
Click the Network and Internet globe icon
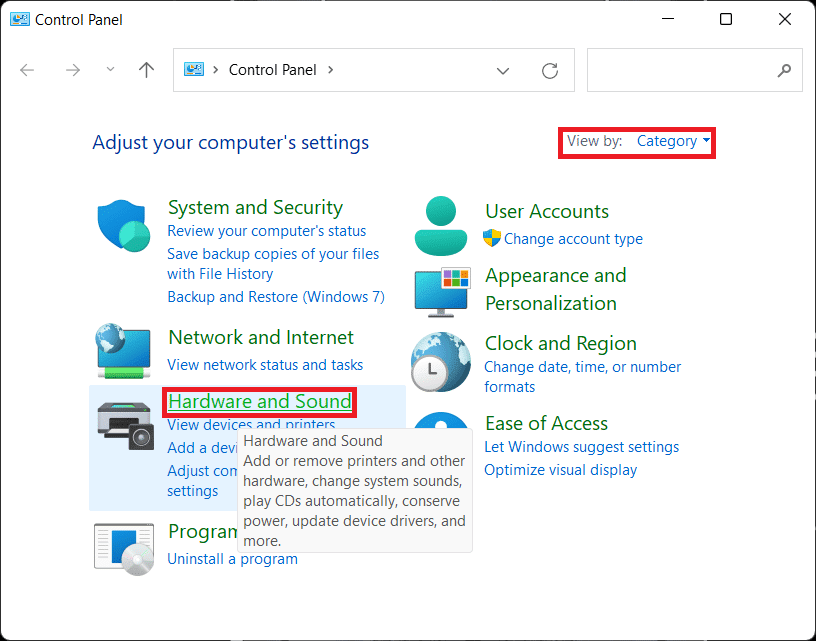[123, 351]
